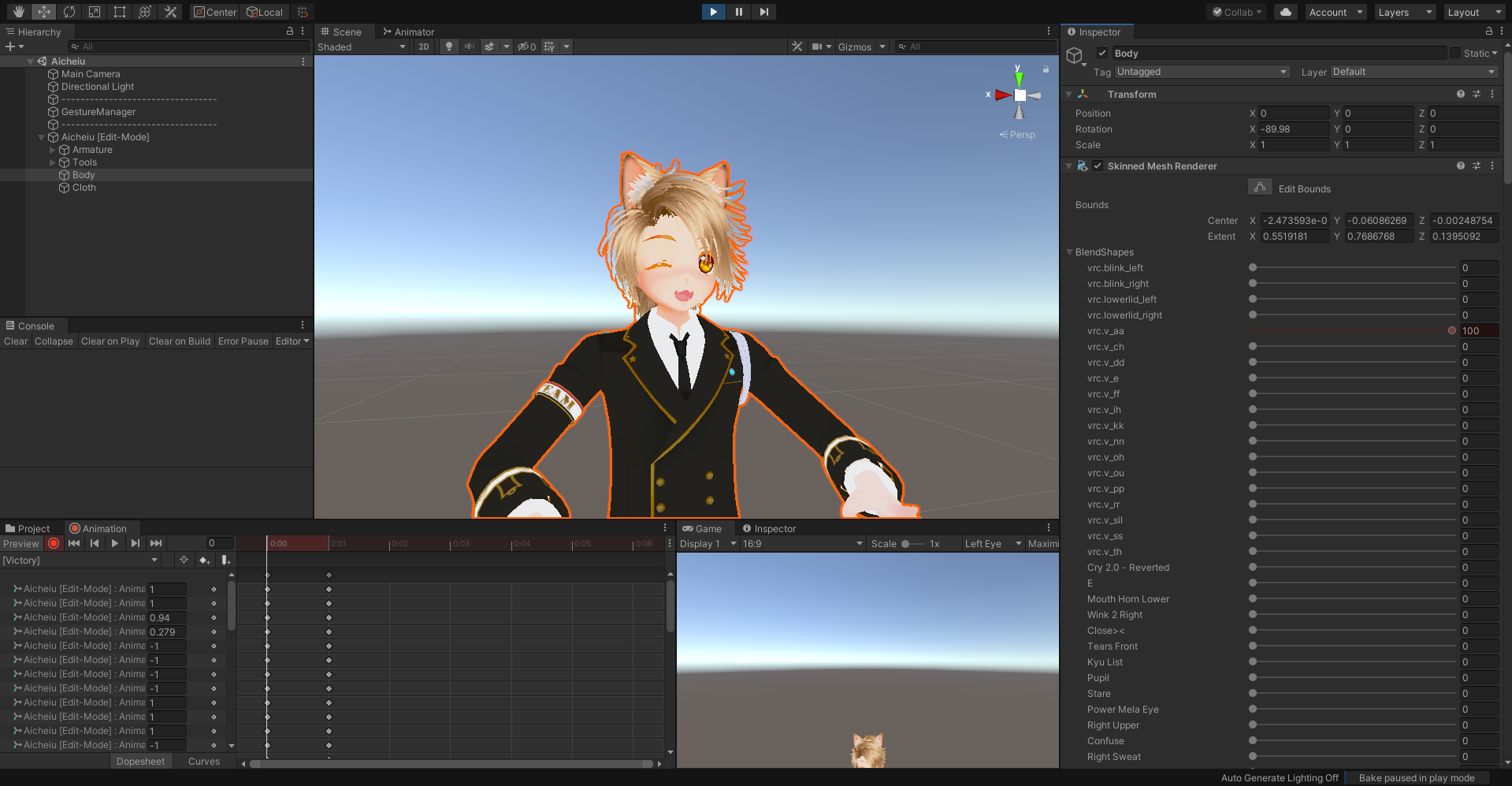Click the Step frame button
This screenshot has height=786, width=1512.
(x=763, y=12)
